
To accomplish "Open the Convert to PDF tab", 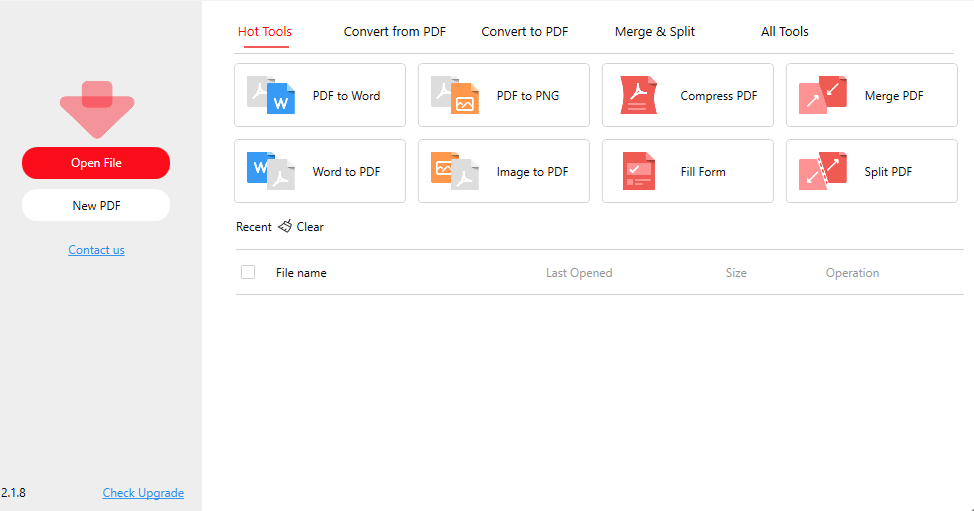I will tap(525, 32).
